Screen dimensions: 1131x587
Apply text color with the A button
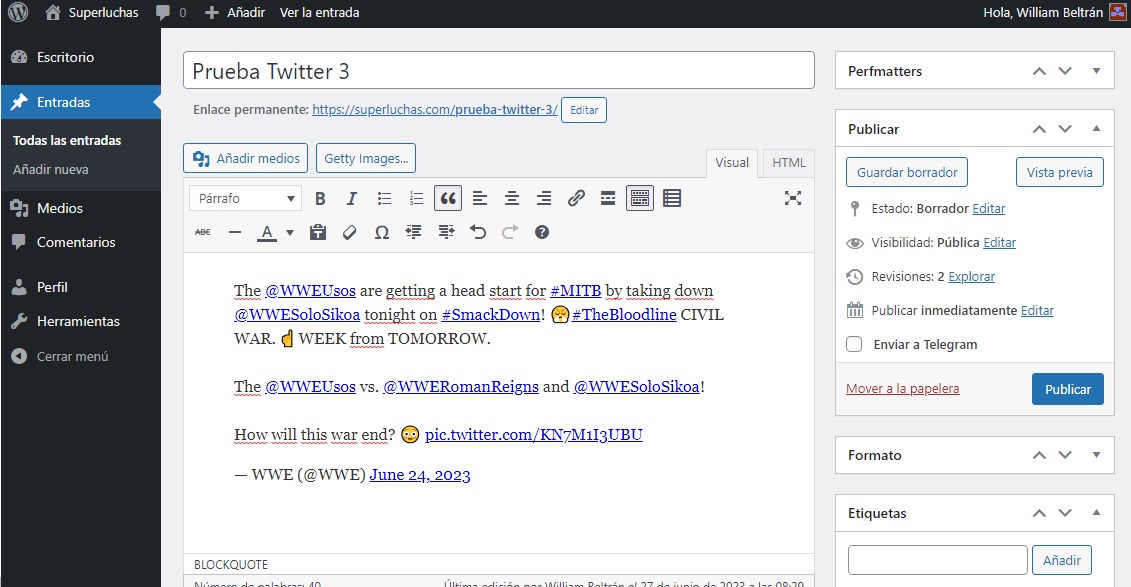point(267,232)
